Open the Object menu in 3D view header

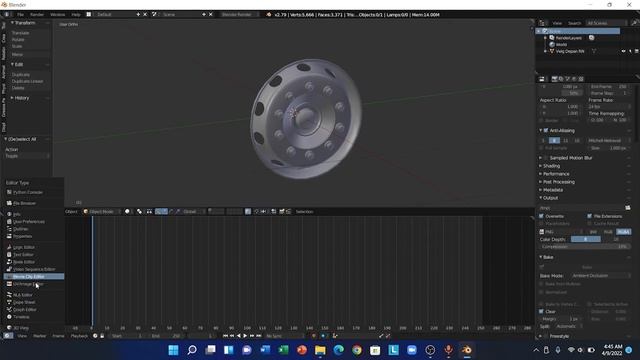pos(71,211)
